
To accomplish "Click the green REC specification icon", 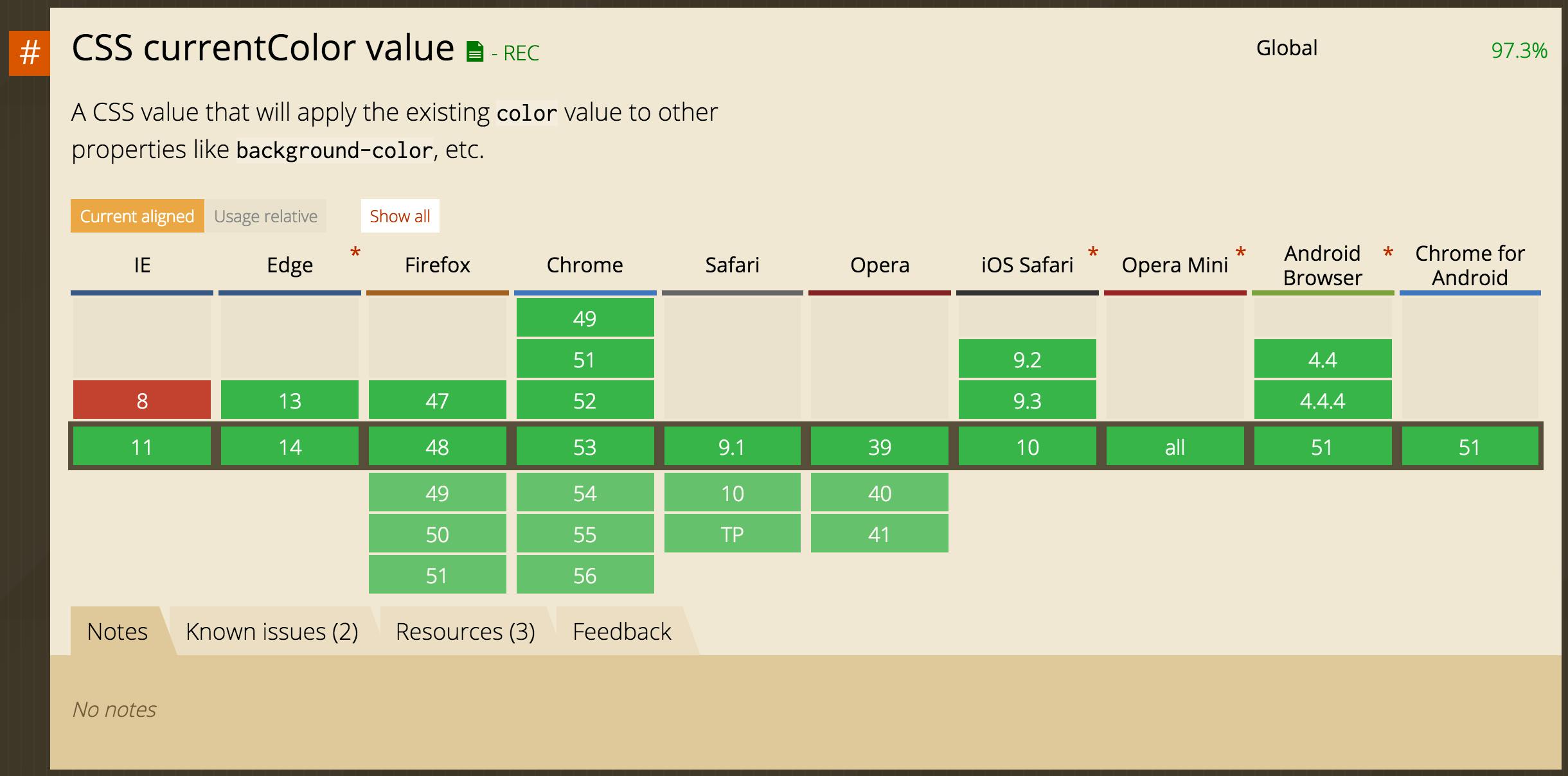I will coord(477,48).
